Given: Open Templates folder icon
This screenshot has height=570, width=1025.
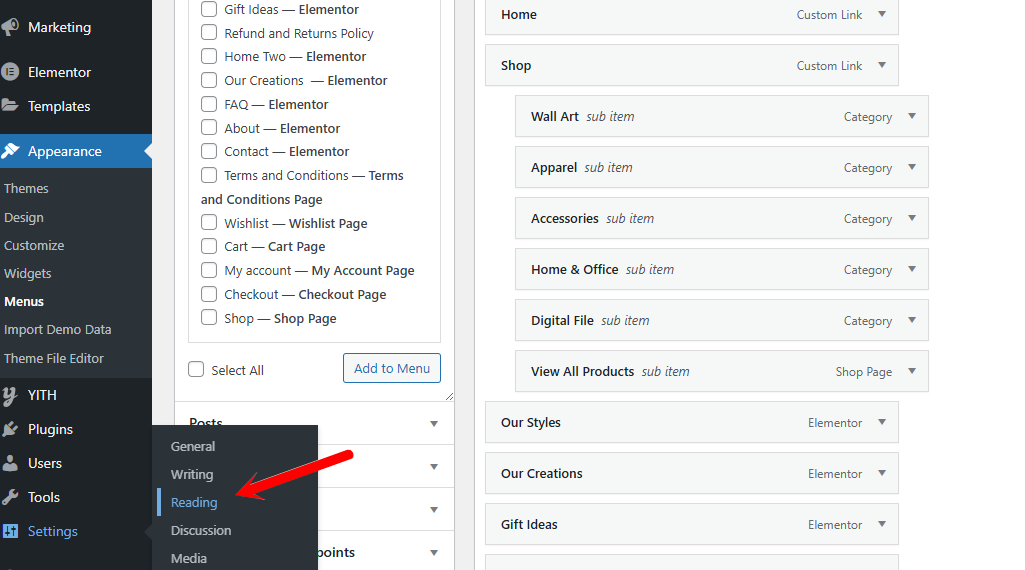Looking at the screenshot, I should (11, 106).
